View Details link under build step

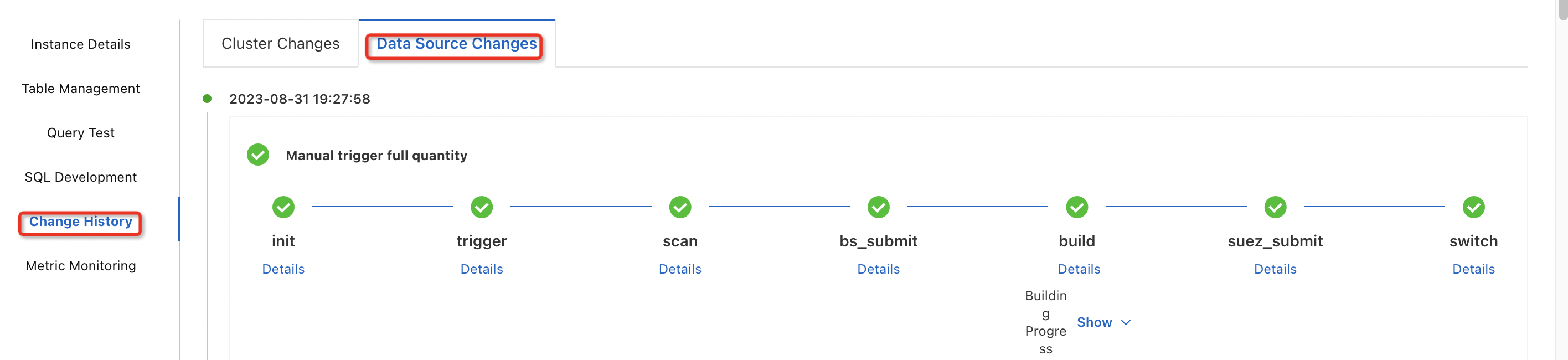1079,269
